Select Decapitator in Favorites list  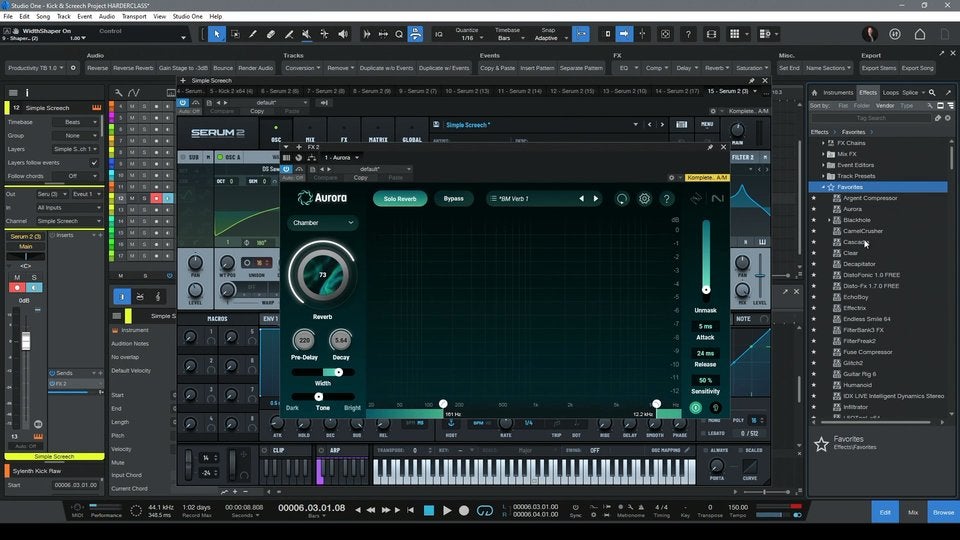coord(859,264)
